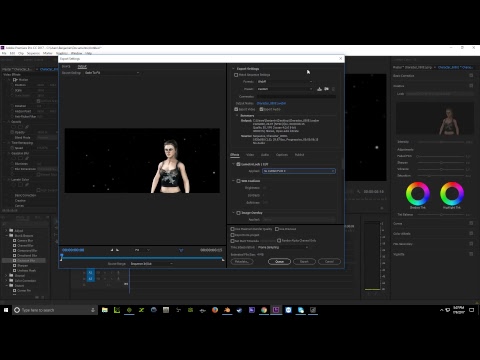Enable Render Alpha Channel Only checkbox

click(x=279, y=241)
